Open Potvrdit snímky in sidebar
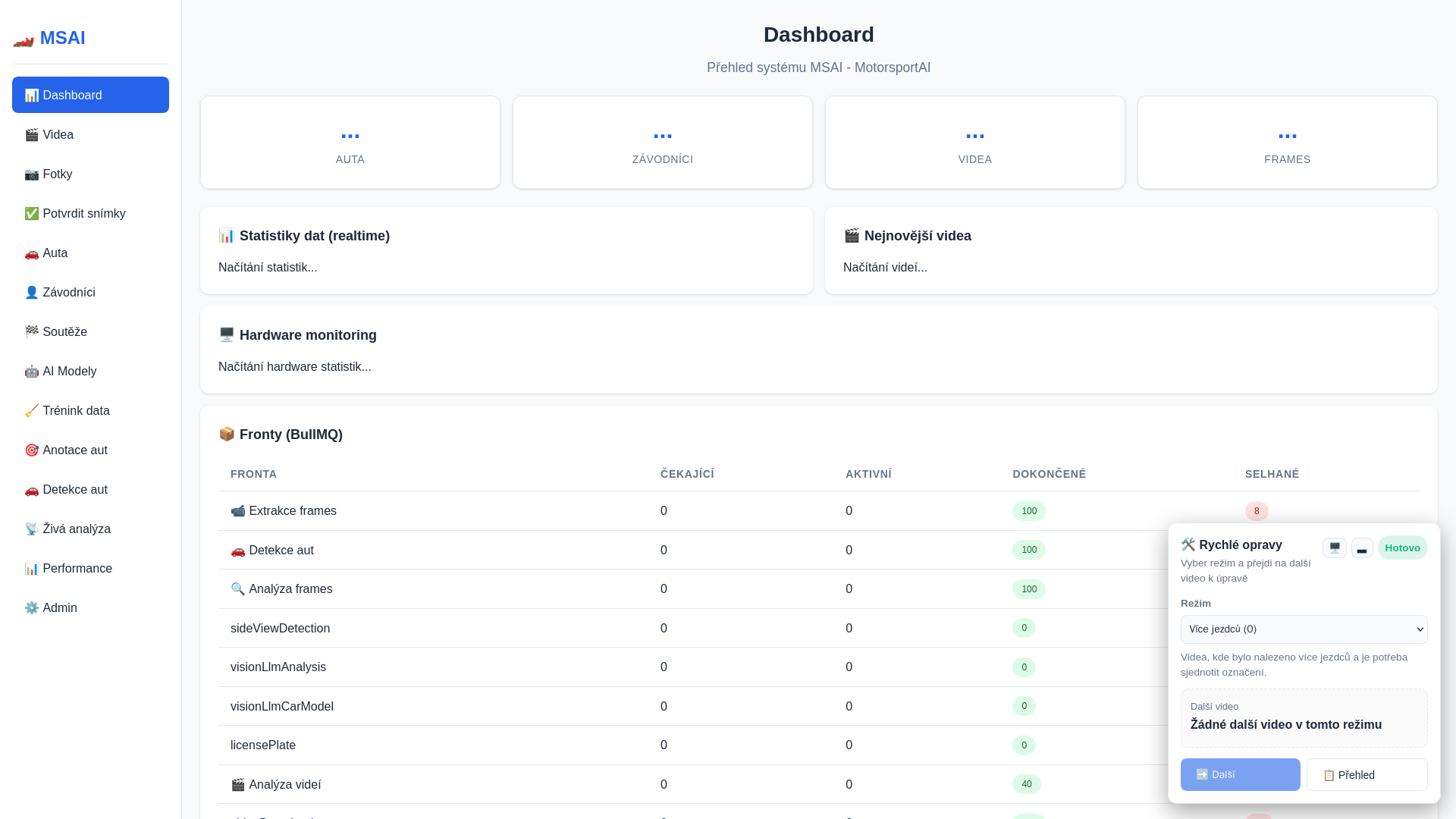 90,213
